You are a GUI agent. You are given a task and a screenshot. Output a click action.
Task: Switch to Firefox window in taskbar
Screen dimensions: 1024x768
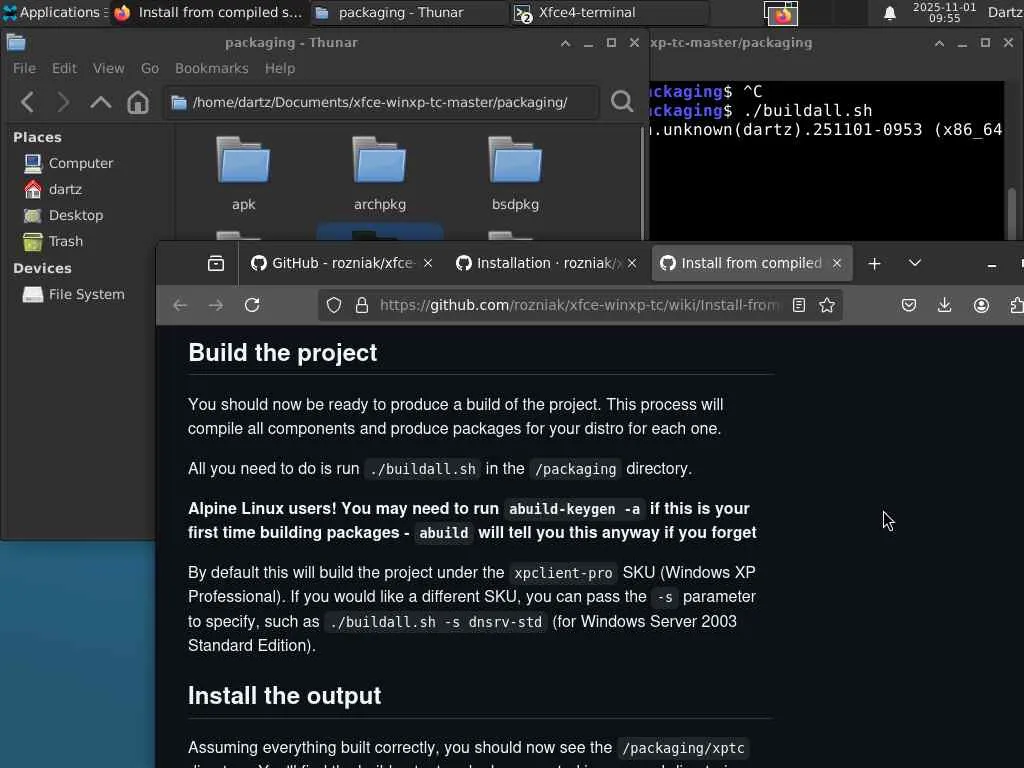point(208,12)
